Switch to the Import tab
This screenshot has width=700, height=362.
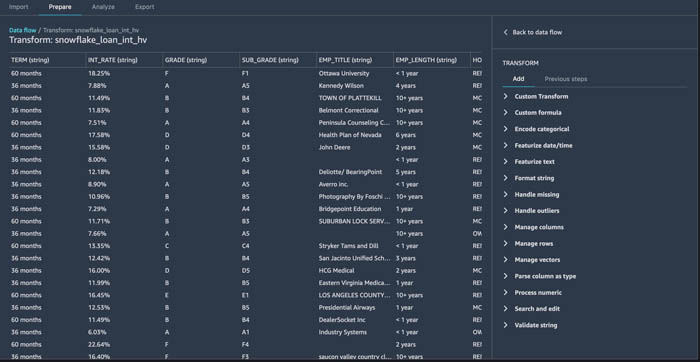19,7
